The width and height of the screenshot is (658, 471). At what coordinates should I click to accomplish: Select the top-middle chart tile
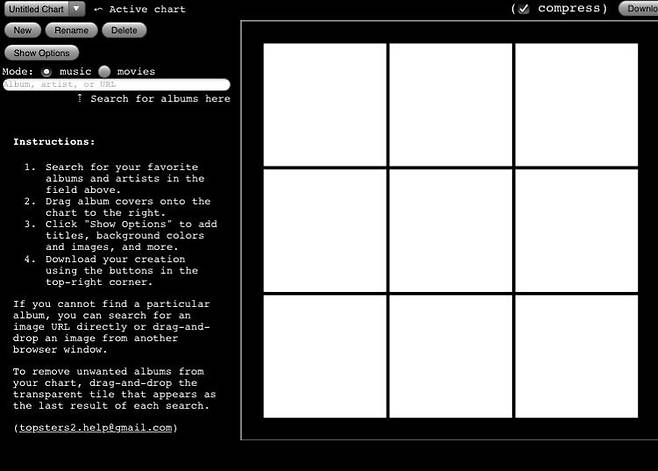tap(450, 104)
